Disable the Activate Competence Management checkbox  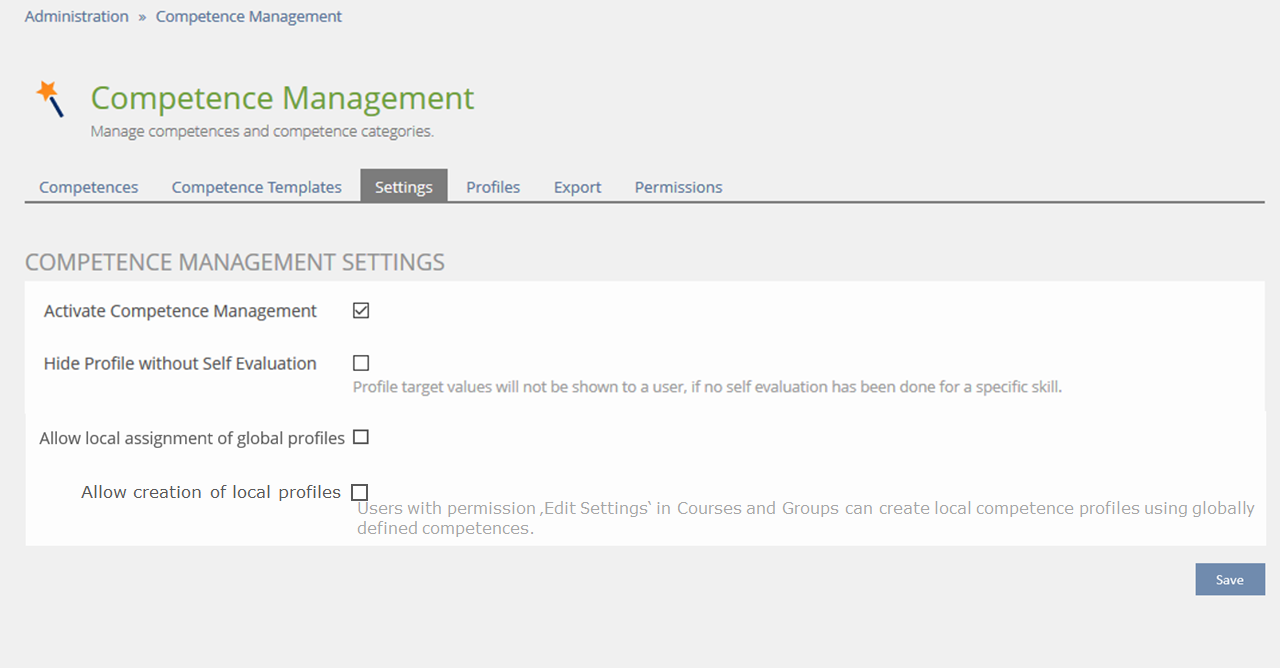pyautogui.click(x=361, y=311)
